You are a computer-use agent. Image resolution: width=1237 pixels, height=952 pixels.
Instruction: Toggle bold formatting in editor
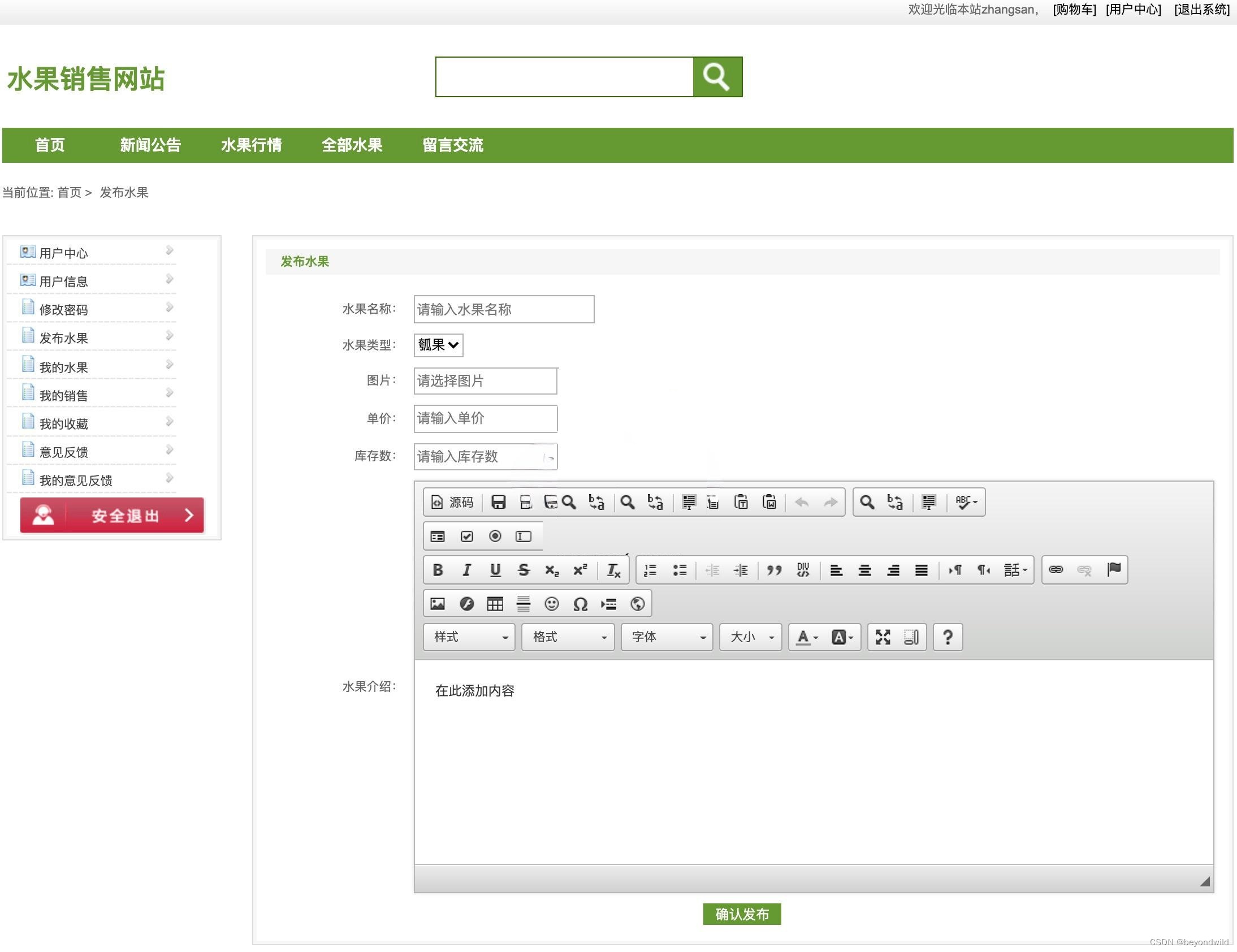click(438, 570)
